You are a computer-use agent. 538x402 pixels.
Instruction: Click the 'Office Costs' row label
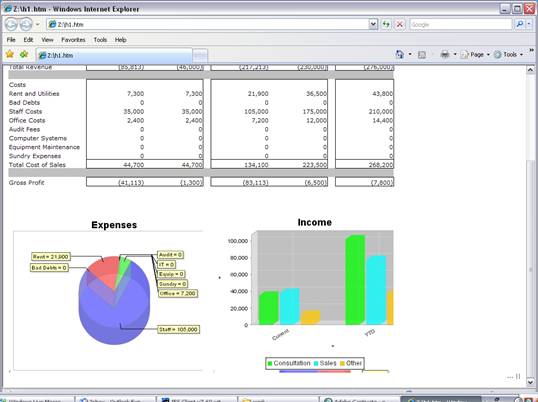pos(27,120)
